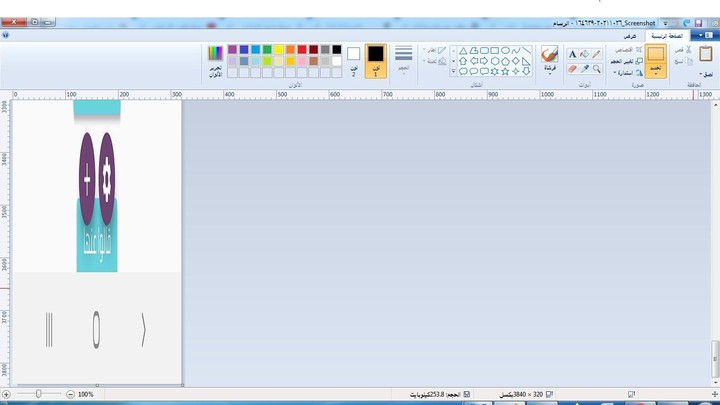Click the Brushes tool icon
Screen dimensions: 720x405
tap(549, 54)
